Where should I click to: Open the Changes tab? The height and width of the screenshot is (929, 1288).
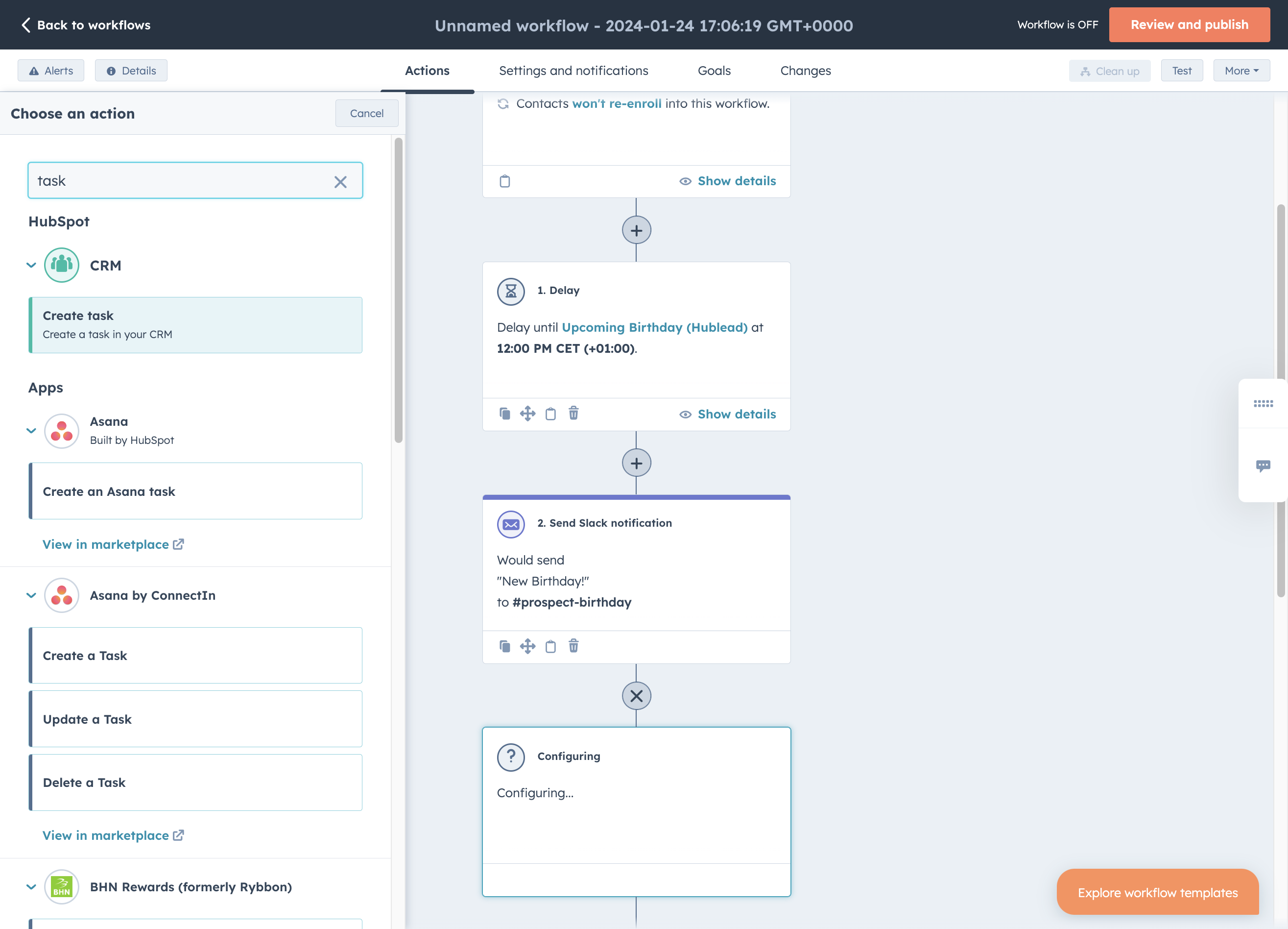point(805,71)
